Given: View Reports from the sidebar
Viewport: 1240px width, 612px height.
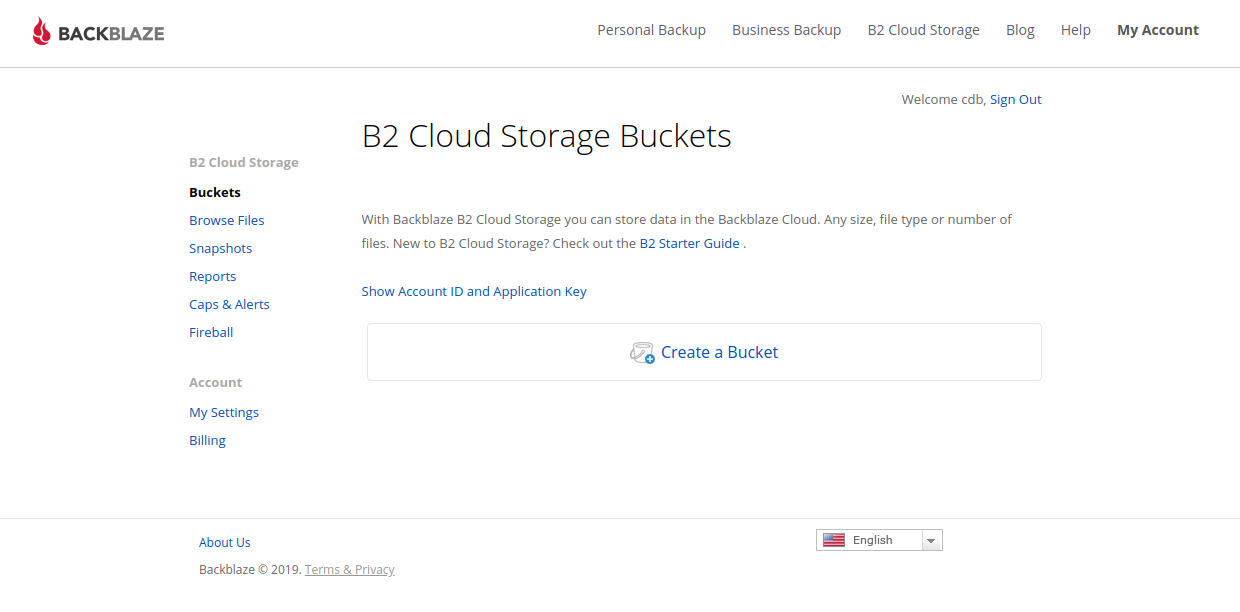Looking at the screenshot, I should click(213, 276).
